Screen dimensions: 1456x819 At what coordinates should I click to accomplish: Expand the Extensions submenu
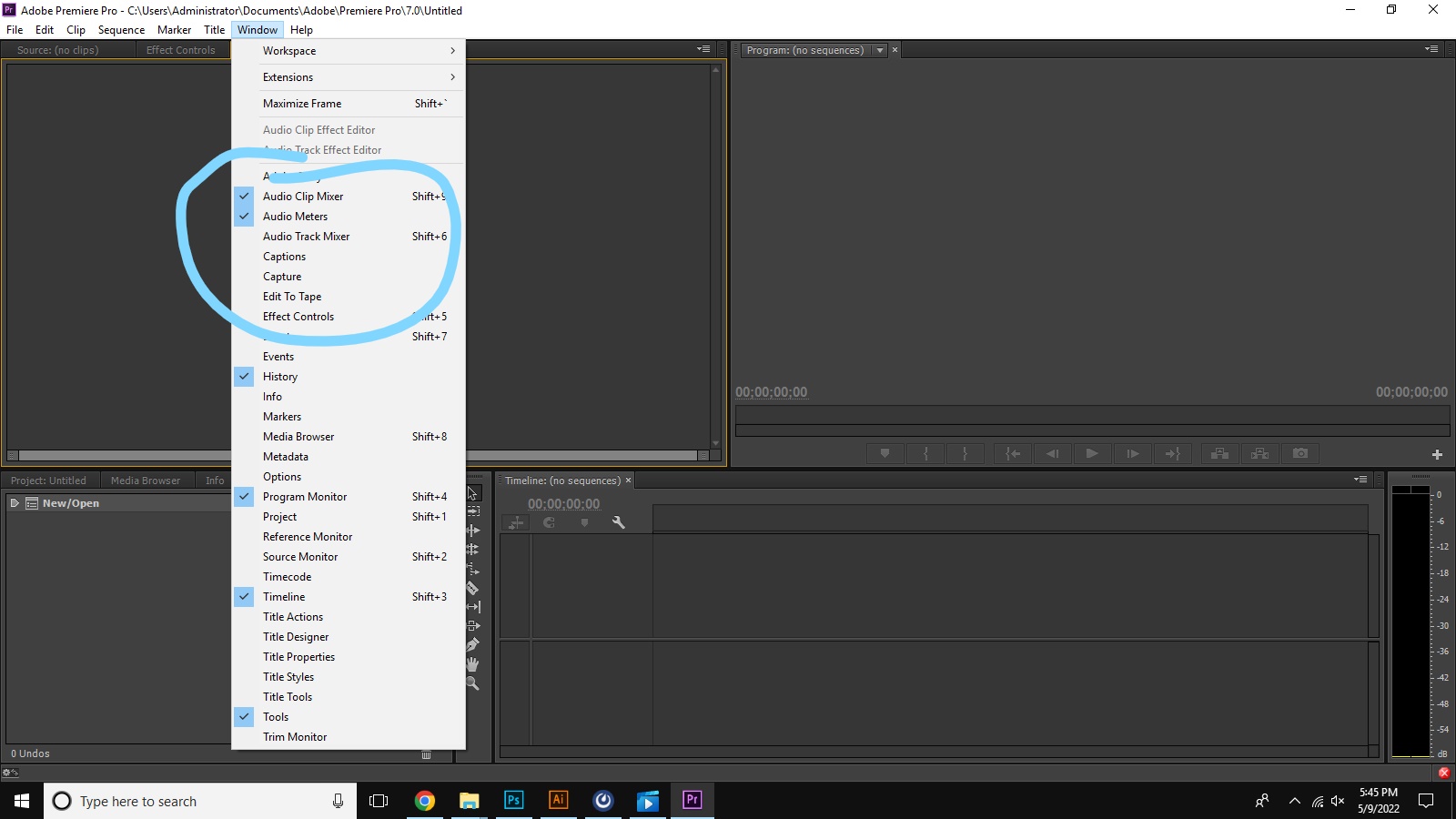[x=349, y=77]
